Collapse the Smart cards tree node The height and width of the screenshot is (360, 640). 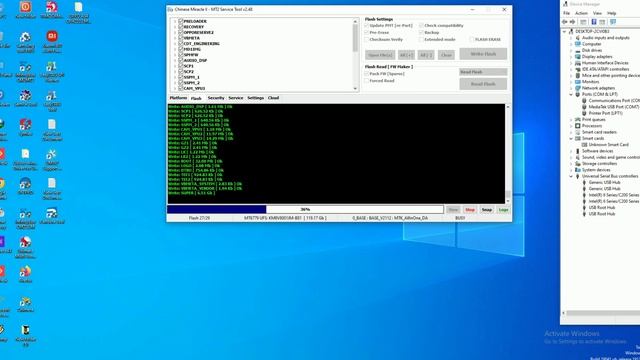tap(571, 138)
